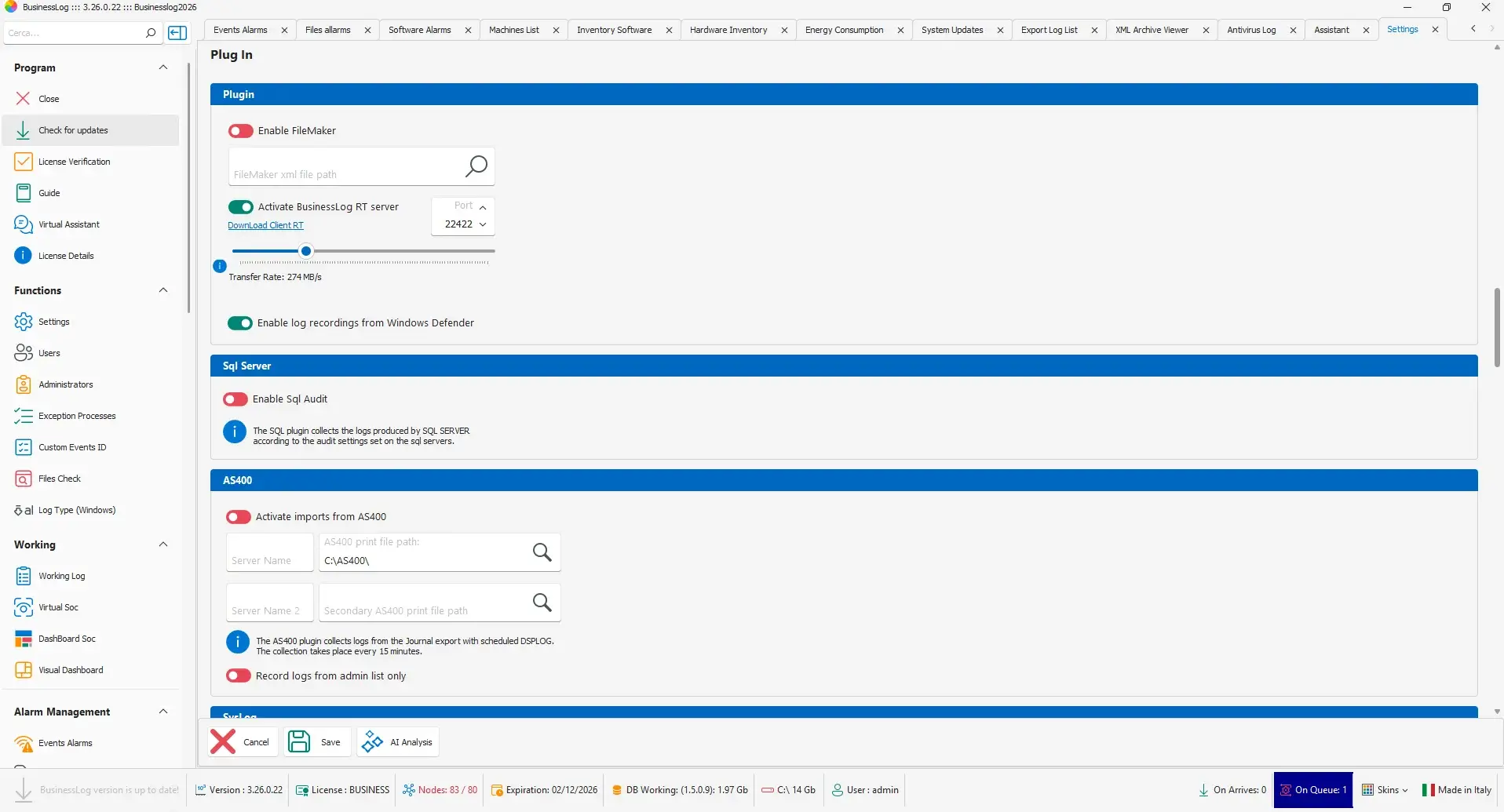Open Virtual Soc icon
Image resolution: width=1504 pixels, height=812 pixels.
24,607
